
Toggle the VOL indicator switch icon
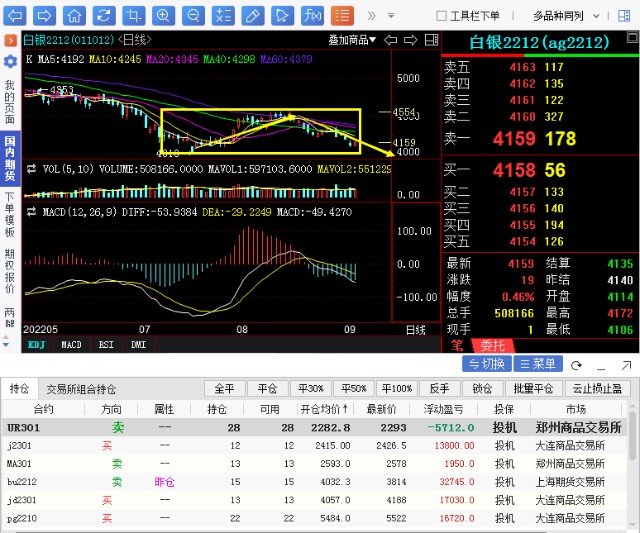coord(31,169)
